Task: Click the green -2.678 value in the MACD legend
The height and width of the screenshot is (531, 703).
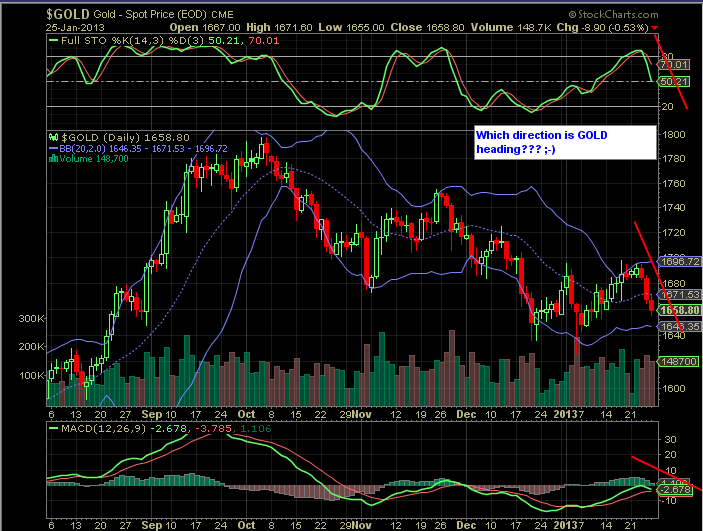Action: 169,428
